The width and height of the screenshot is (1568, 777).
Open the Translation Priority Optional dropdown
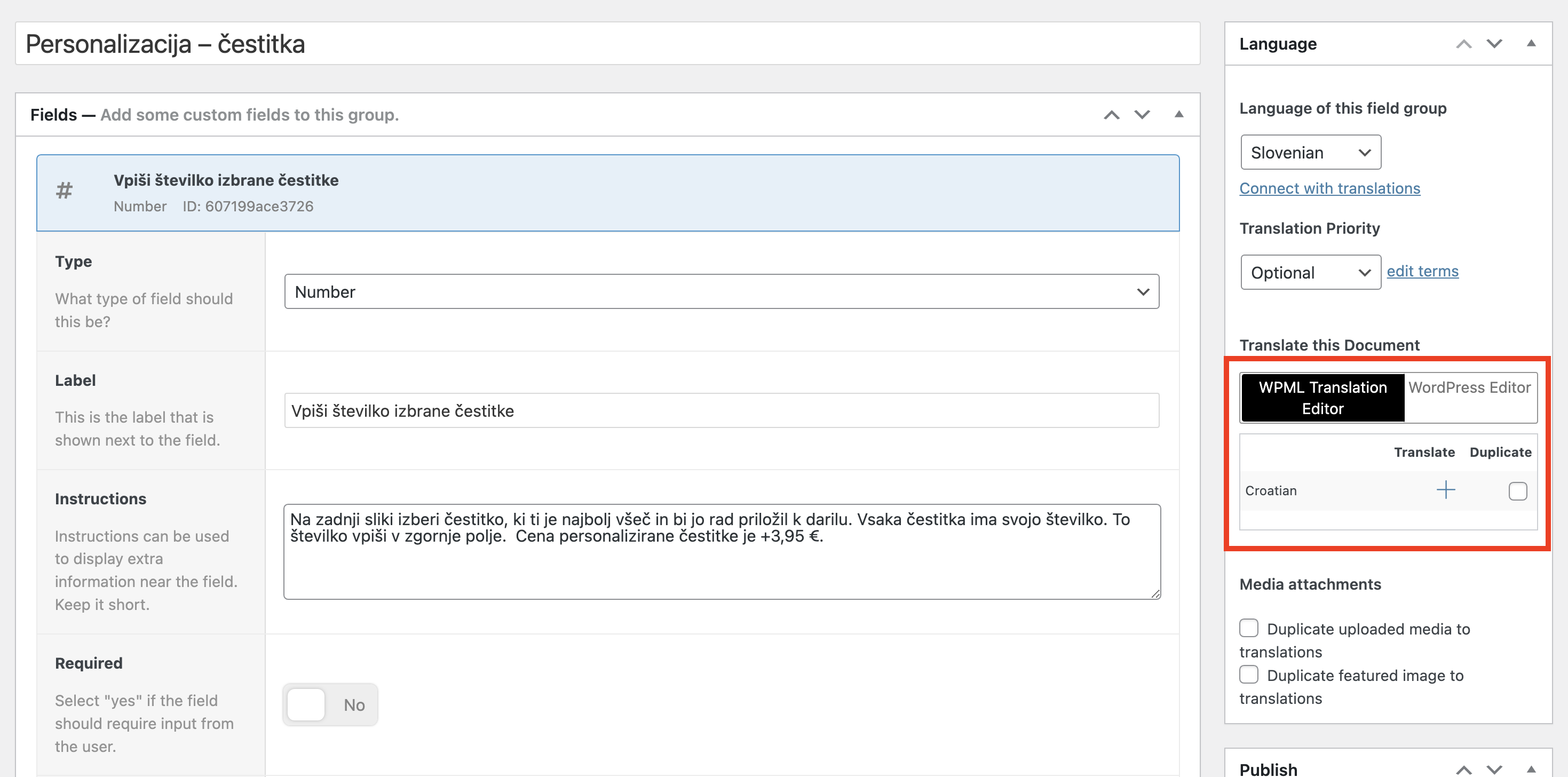(1311, 272)
